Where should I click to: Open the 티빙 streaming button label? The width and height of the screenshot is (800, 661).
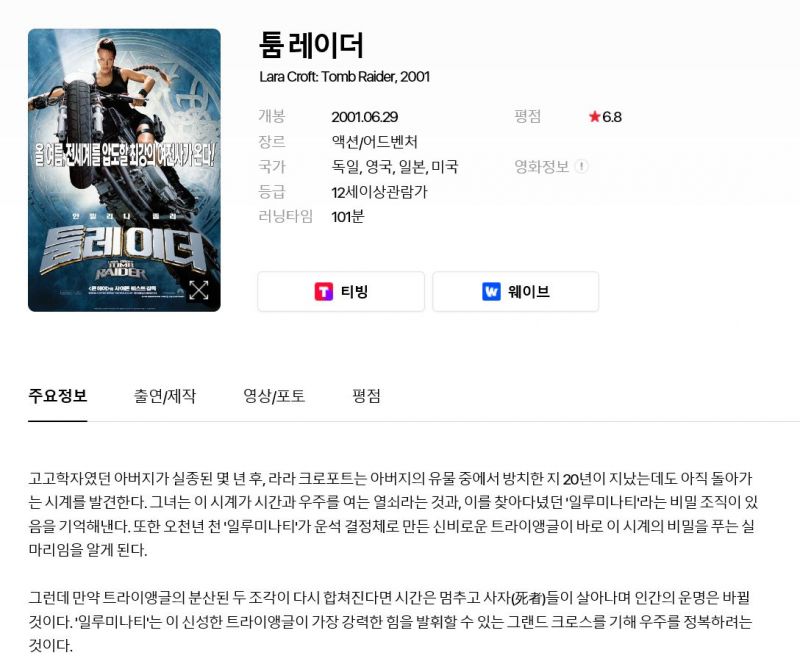pos(354,292)
